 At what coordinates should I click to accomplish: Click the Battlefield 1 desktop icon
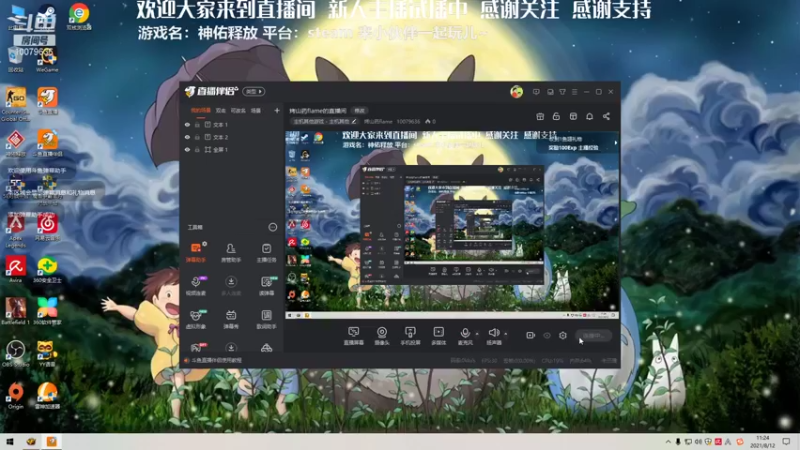15,311
